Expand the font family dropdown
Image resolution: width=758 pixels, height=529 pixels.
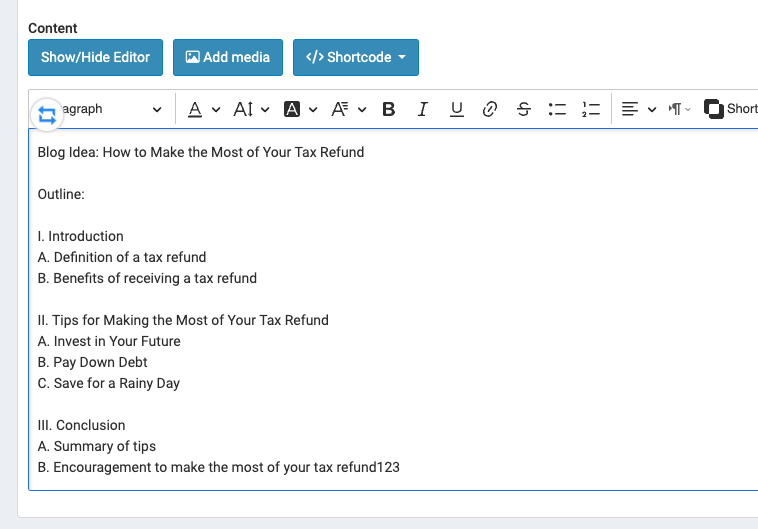tap(349, 109)
